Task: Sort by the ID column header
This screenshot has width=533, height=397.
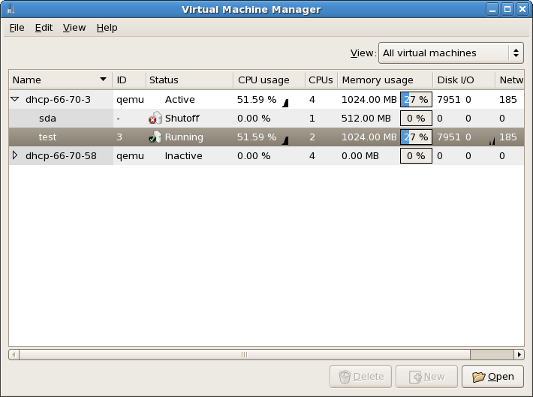Action: (129, 80)
